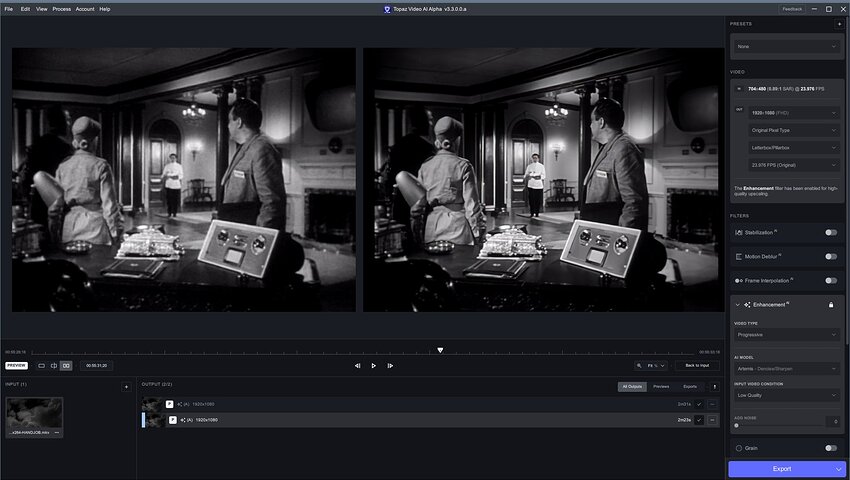The image size is (850, 480).
Task: Click the Enhancement filter icon
Action: tap(747, 305)
